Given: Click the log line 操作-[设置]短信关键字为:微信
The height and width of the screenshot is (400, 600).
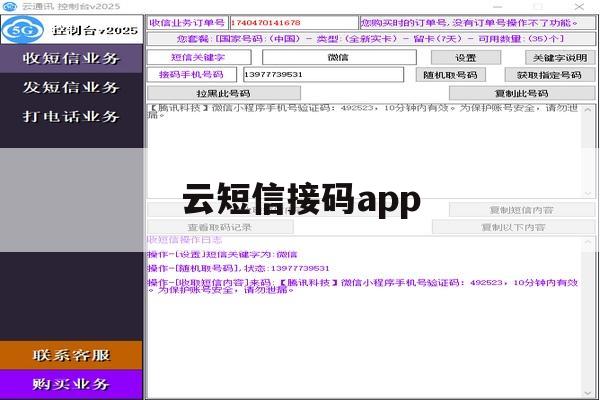Looking at the screenshot, I should (222, 254).
